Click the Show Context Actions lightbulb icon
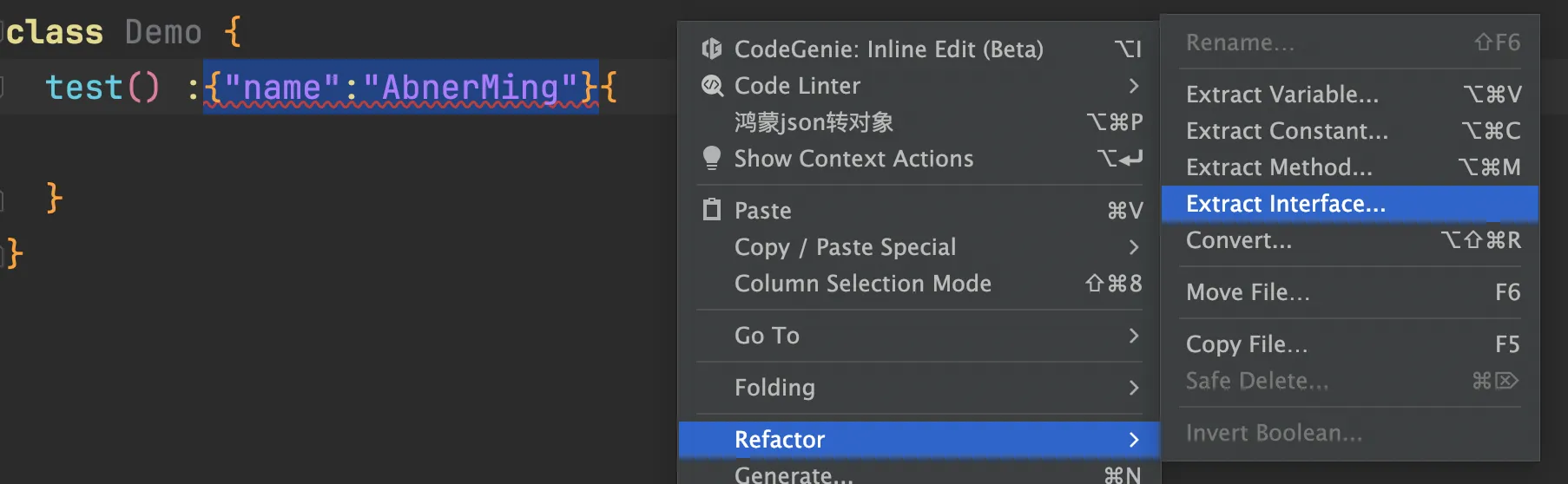 click(712, 158)
